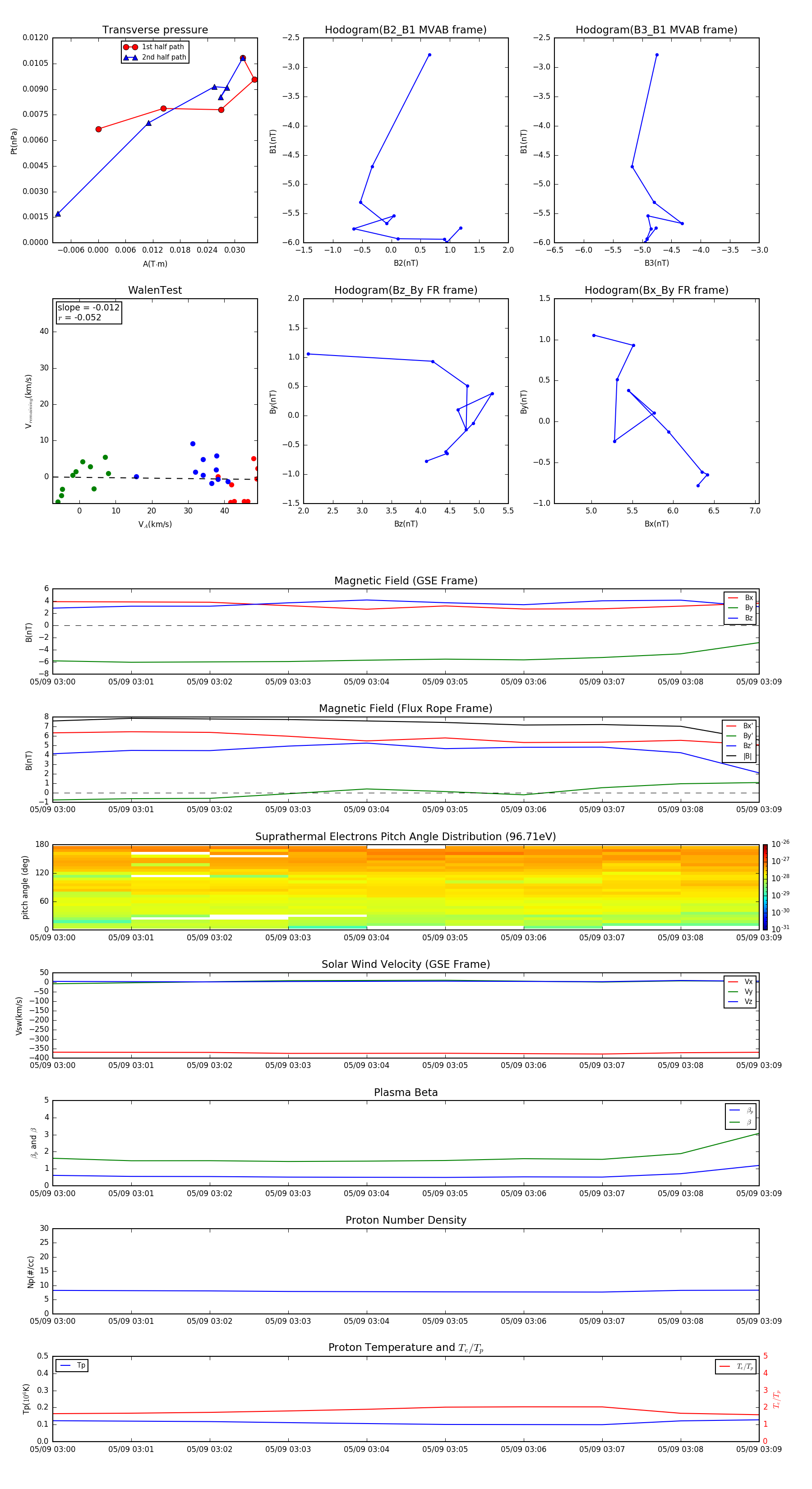Image resolution: width=812 pixels, height=1489 pixels.
Task: Click the Bz' legend entry in Flux Rope Frame
Action: coord(740,746)
